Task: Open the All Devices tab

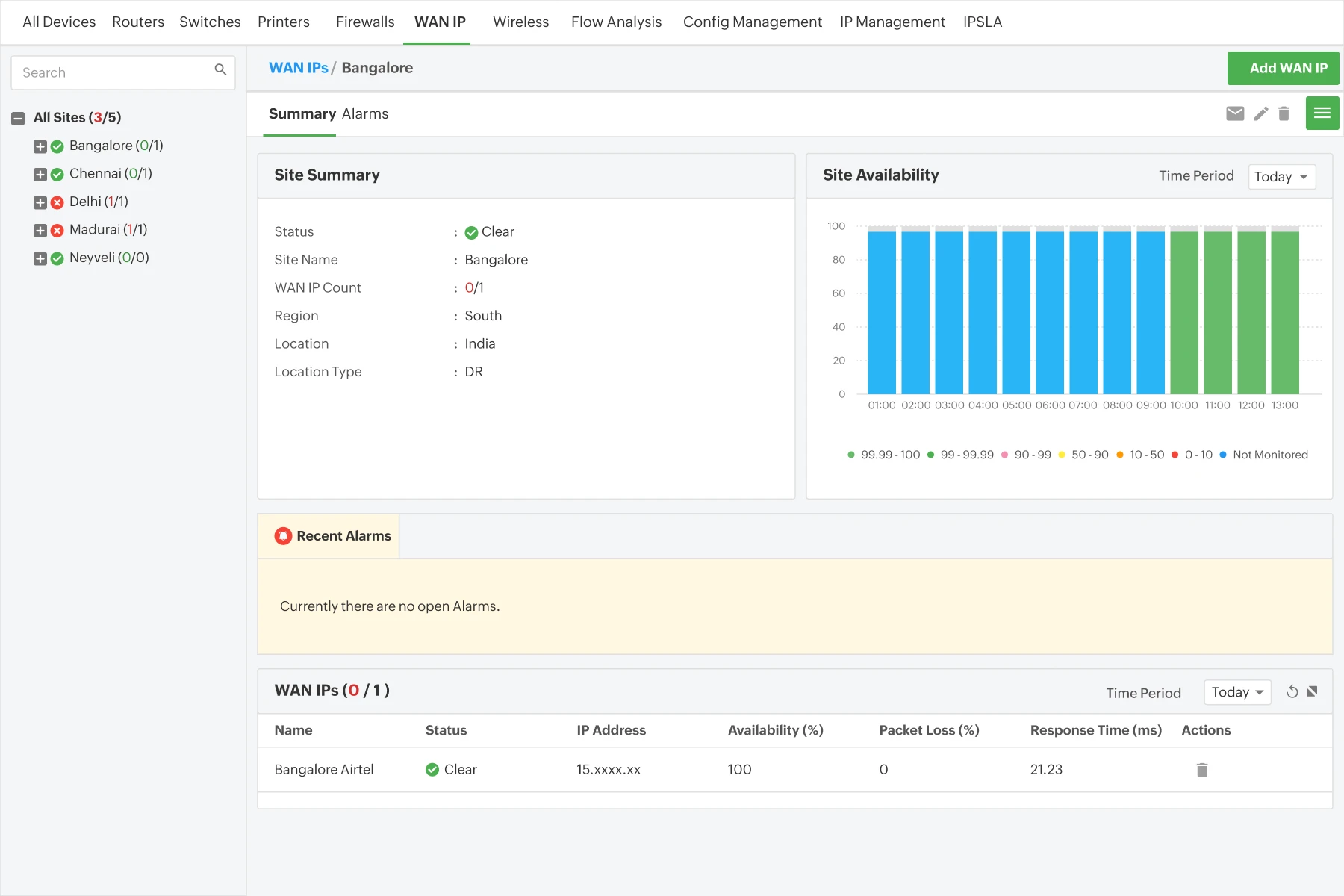Action: (x=59, y=22)
